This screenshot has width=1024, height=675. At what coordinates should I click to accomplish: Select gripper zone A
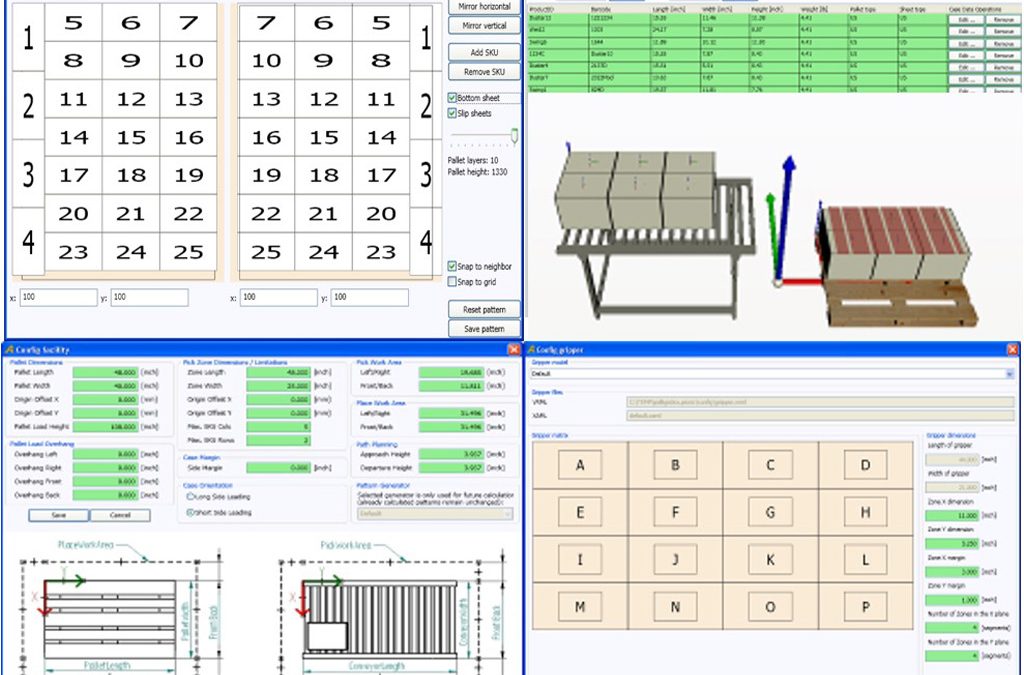(x=580, y=465)
